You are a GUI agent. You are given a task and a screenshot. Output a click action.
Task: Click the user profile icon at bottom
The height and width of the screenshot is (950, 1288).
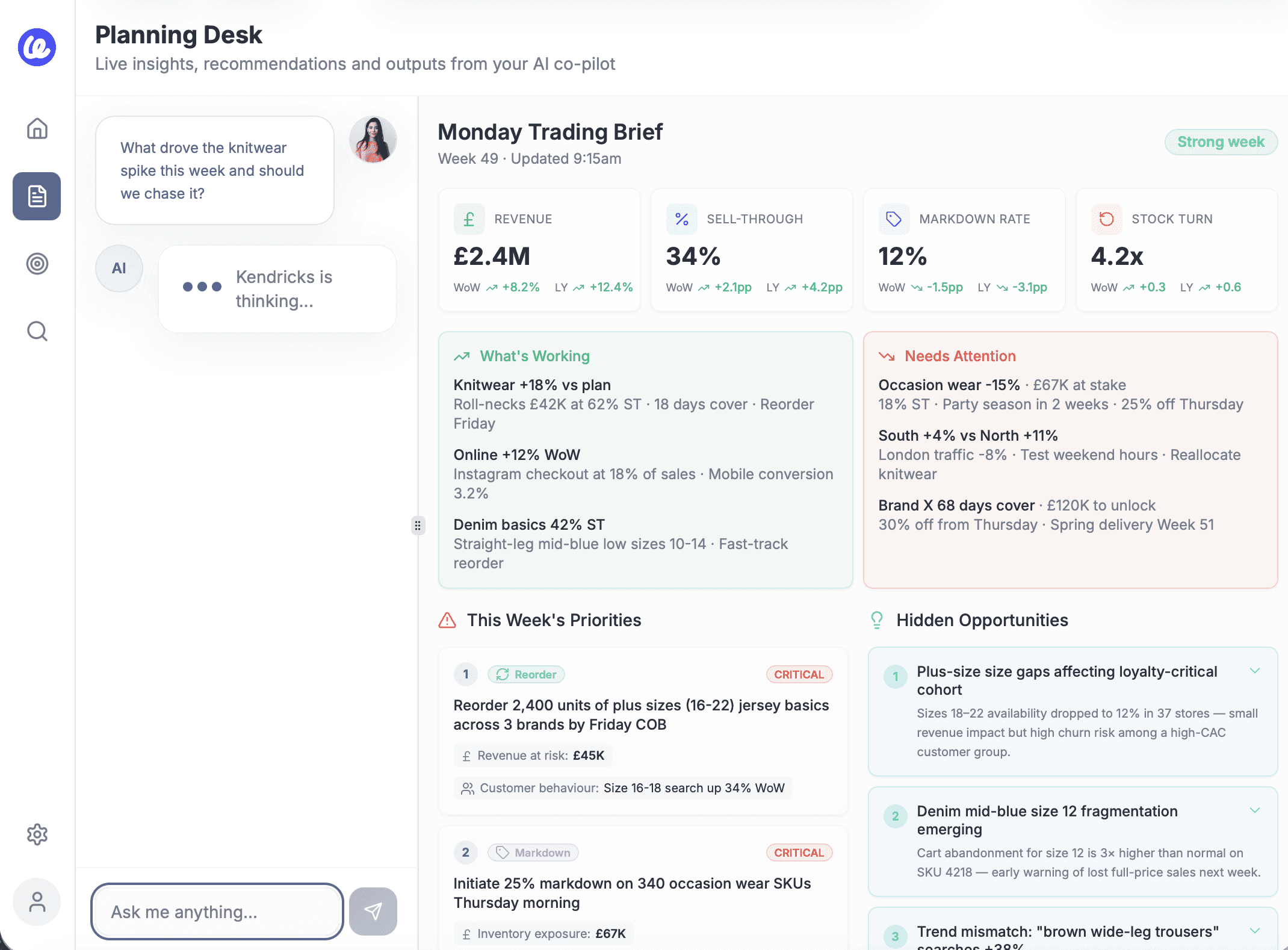coord(37,902)
